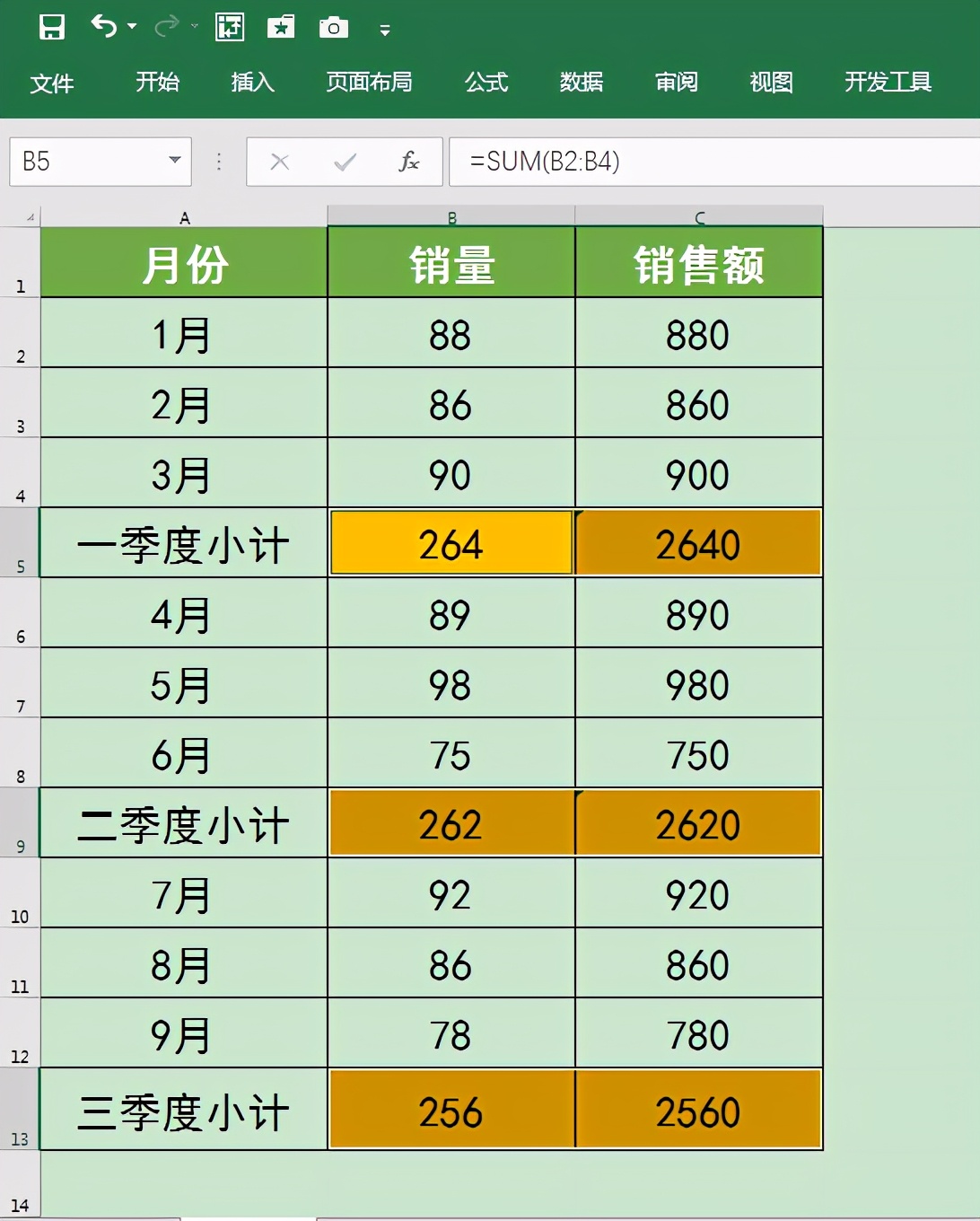Click the camera icon in quick toolbar
This screenshot has height=1221, width=980.
[x=334, y=27]
